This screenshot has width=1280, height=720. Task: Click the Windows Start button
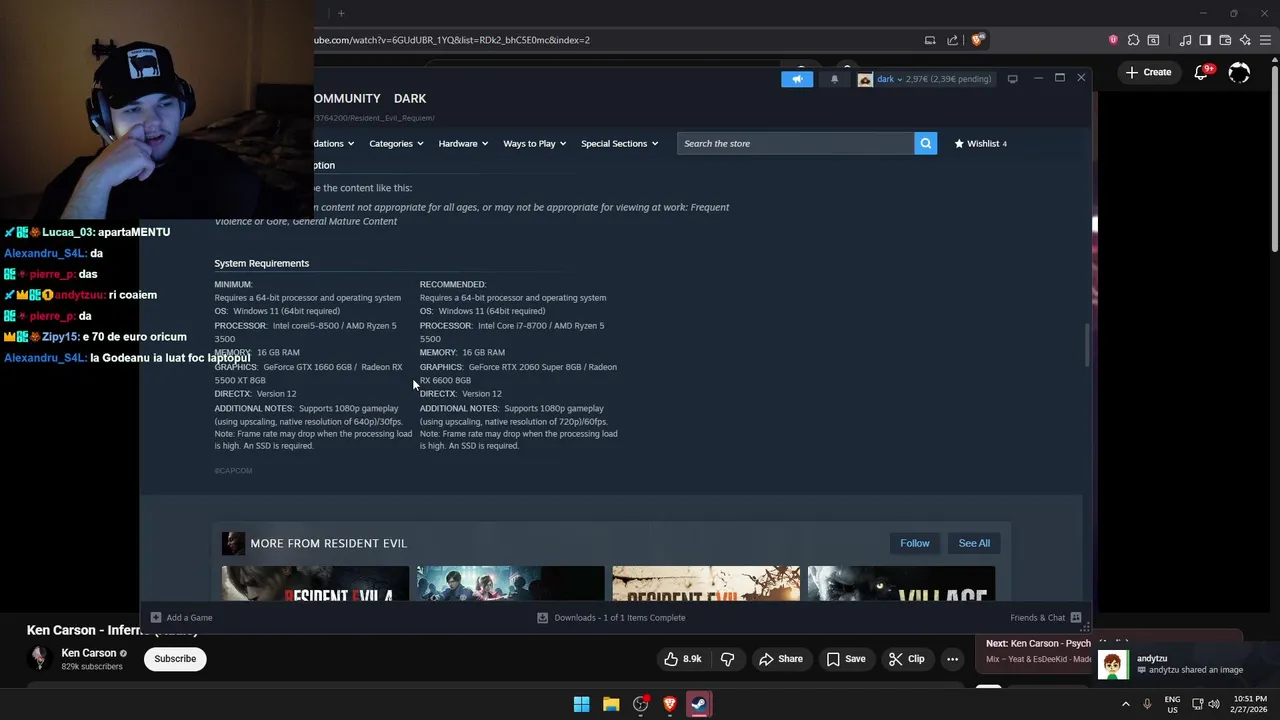tap(581, 704)
